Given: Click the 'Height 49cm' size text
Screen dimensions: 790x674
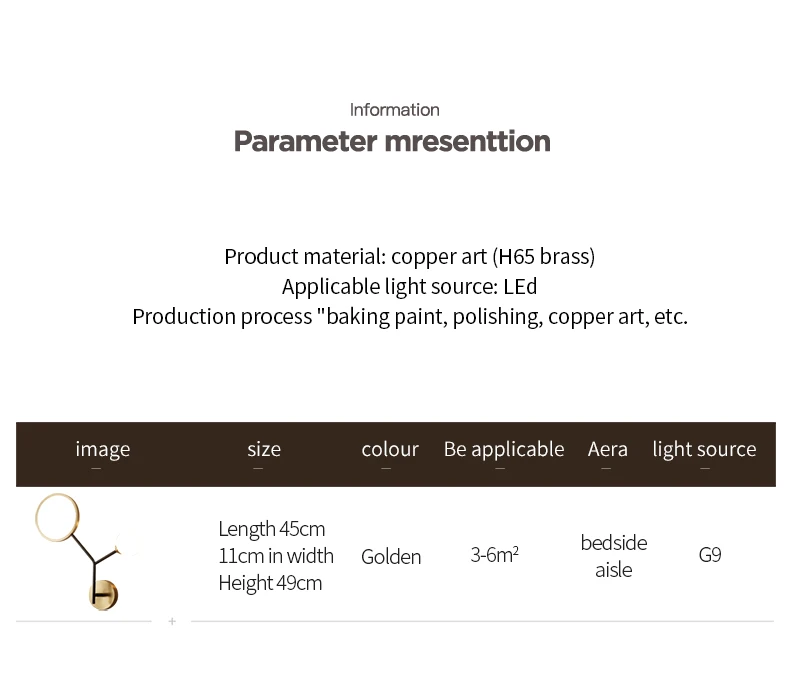Looking at the screenshot, I should pos(270,583).
